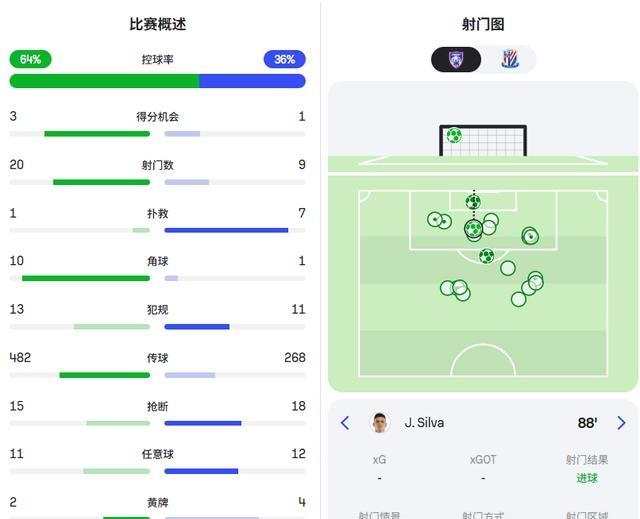Click the goal ball inside the goal net
This screenshot has width=640, height=519.
pos(454,135)
